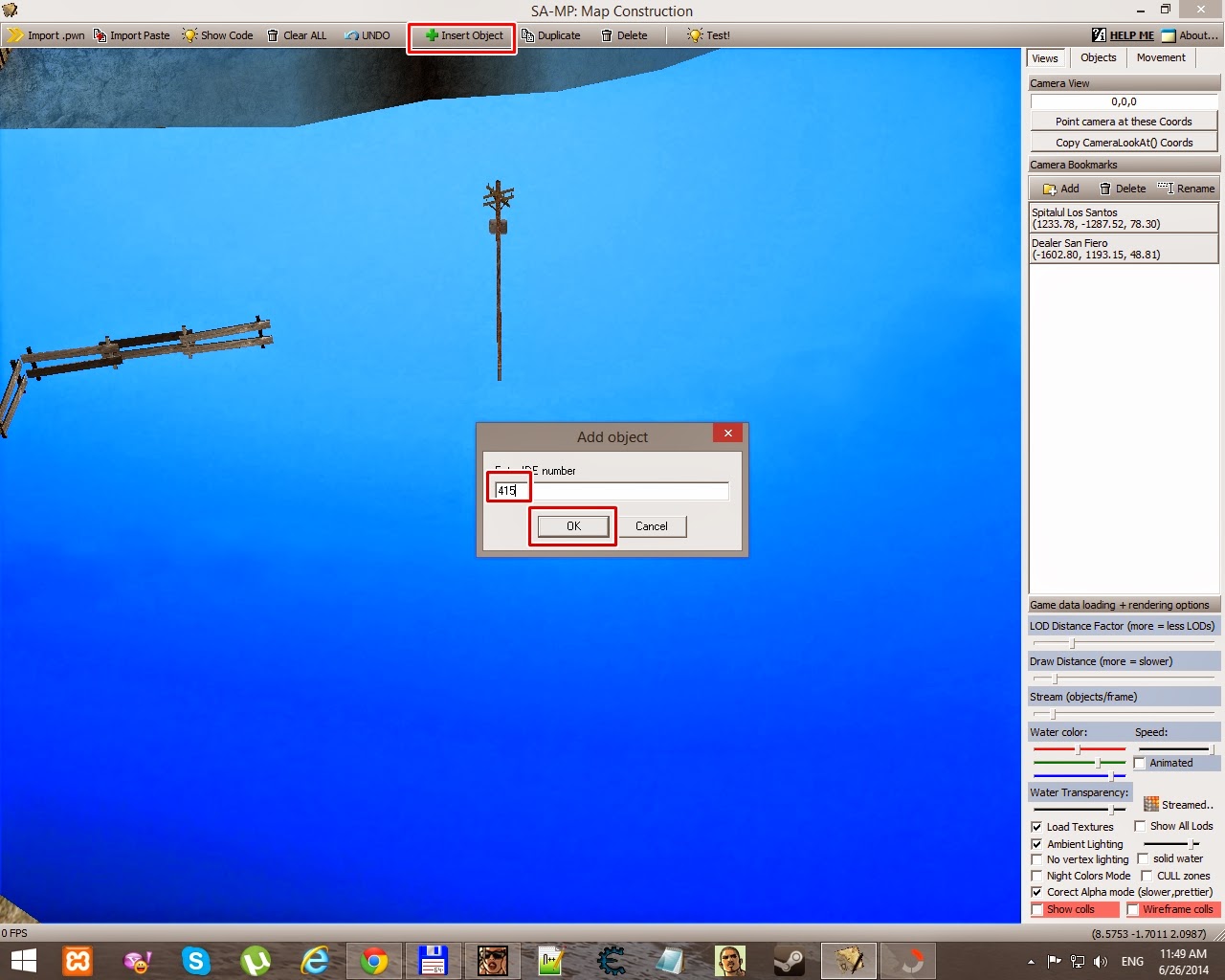Click the toolbar Delete button beside Duplicate
The width and height of the screenshot is (1225, 980).
(x=624, y=35)
